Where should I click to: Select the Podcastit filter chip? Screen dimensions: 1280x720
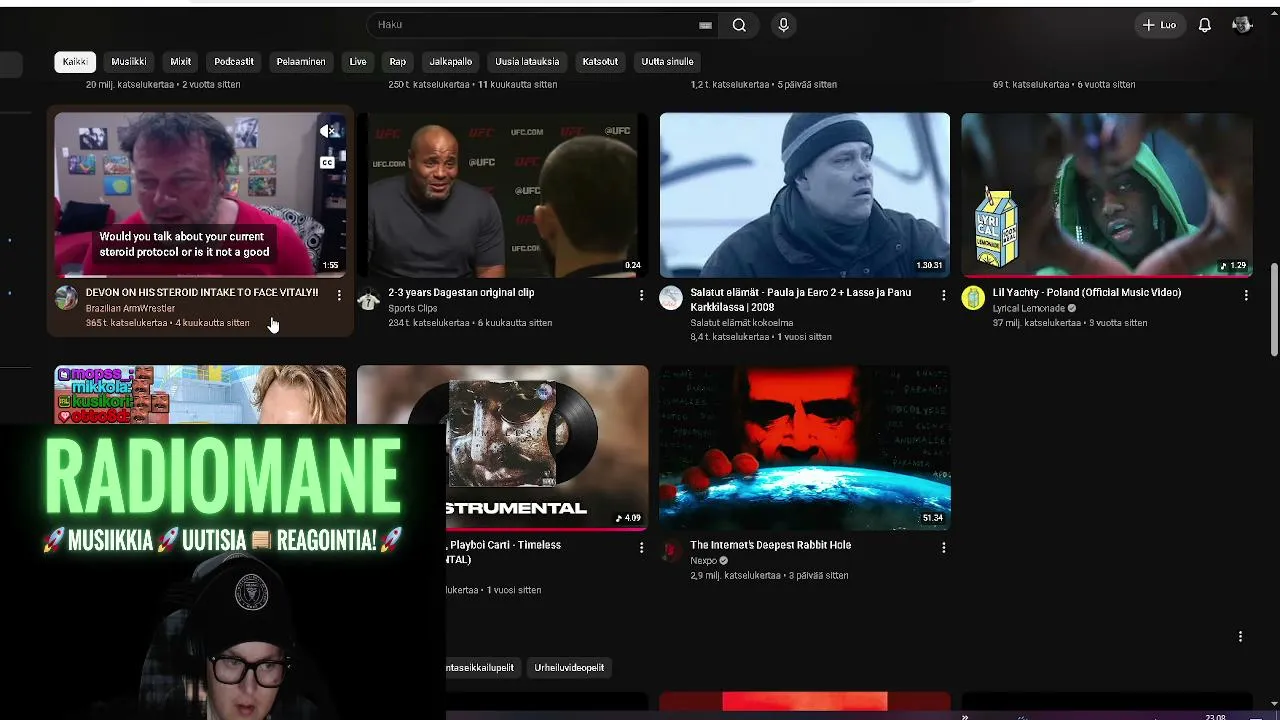click(x=234, y=62)
